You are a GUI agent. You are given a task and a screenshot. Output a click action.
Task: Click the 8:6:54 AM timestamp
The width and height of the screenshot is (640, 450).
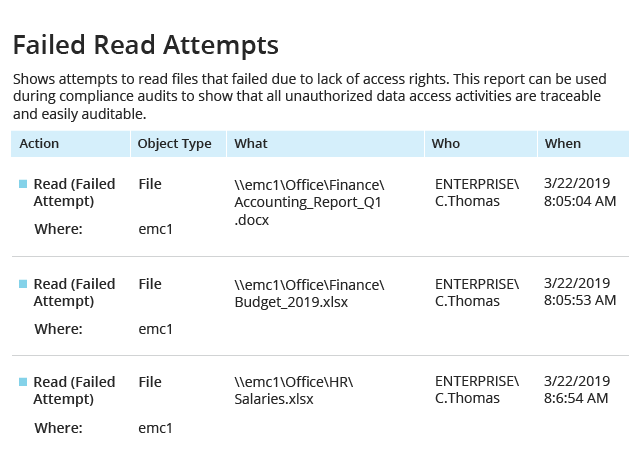[576, 398]
